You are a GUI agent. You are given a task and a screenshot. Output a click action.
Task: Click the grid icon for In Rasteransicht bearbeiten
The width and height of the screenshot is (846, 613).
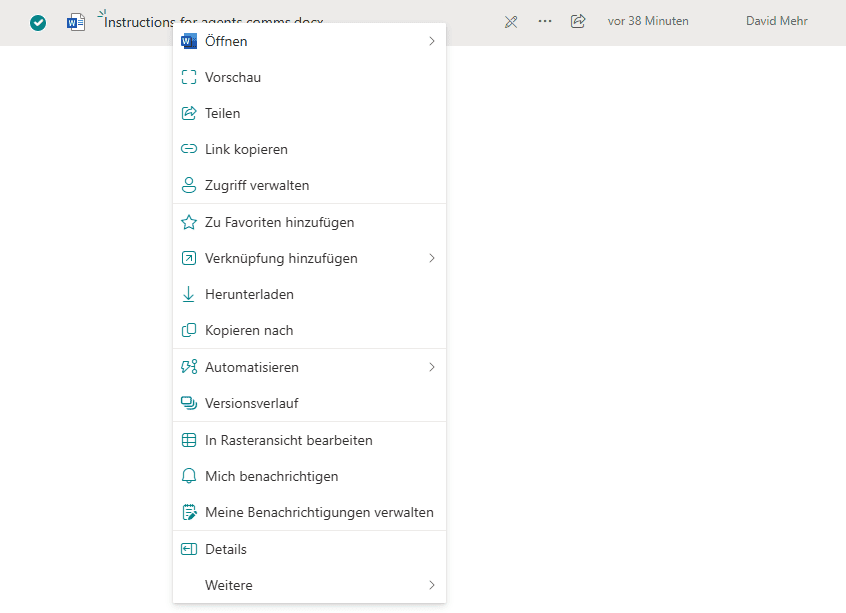[189, 440]
